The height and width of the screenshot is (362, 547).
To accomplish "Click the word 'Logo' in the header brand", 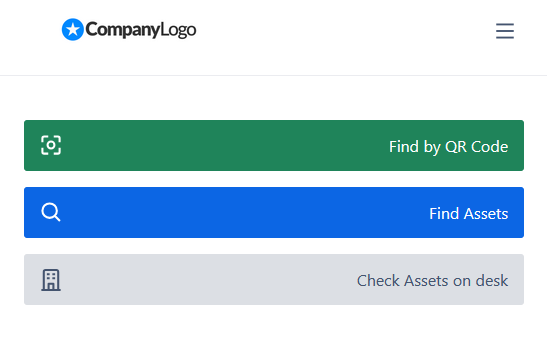I will [178, 30].
